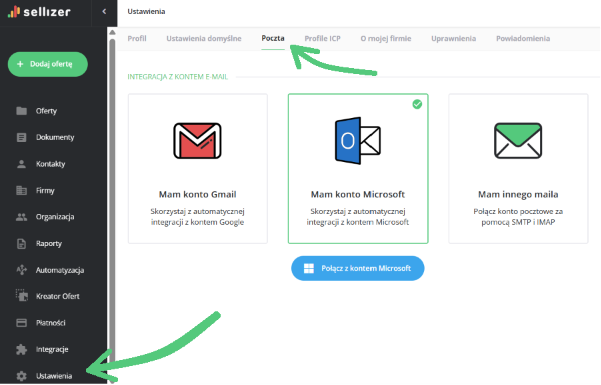Click the Sellizer logo
The width and height of the screenshot is (601, 385).
(x=39, y=12)
